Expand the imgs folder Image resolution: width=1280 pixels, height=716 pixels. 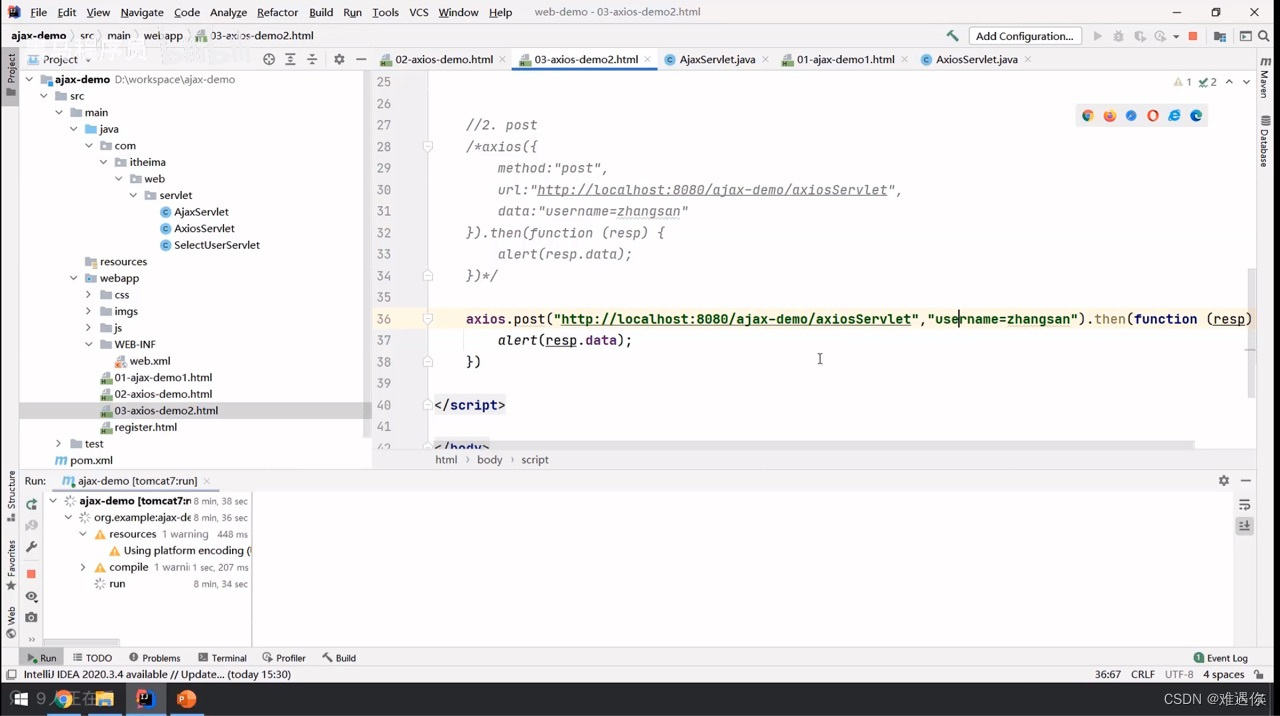pos(88,311)
